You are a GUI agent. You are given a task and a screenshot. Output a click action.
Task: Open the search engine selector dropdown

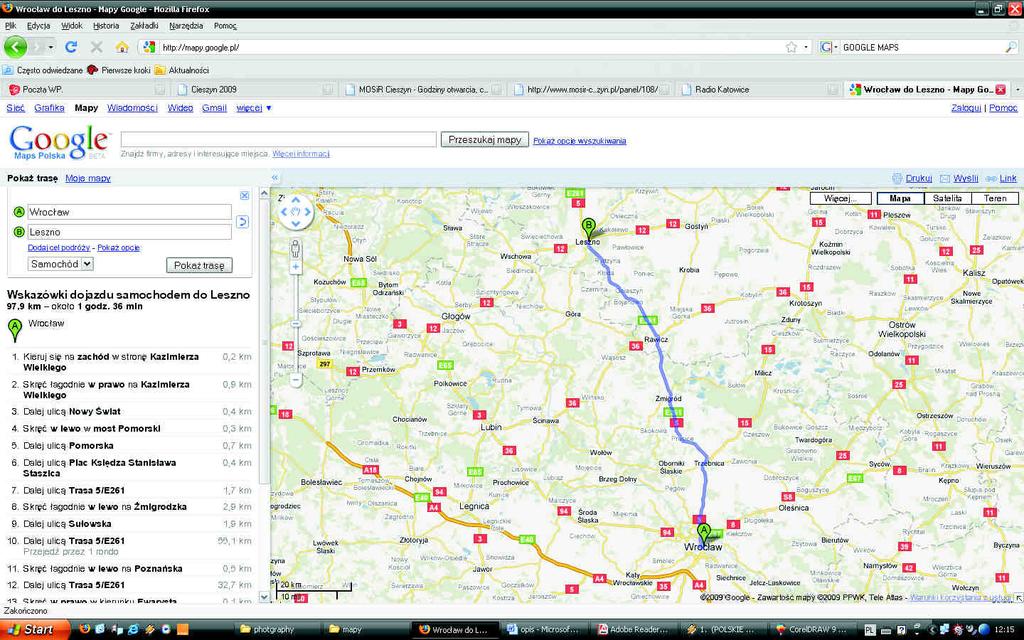pos(828,47)
